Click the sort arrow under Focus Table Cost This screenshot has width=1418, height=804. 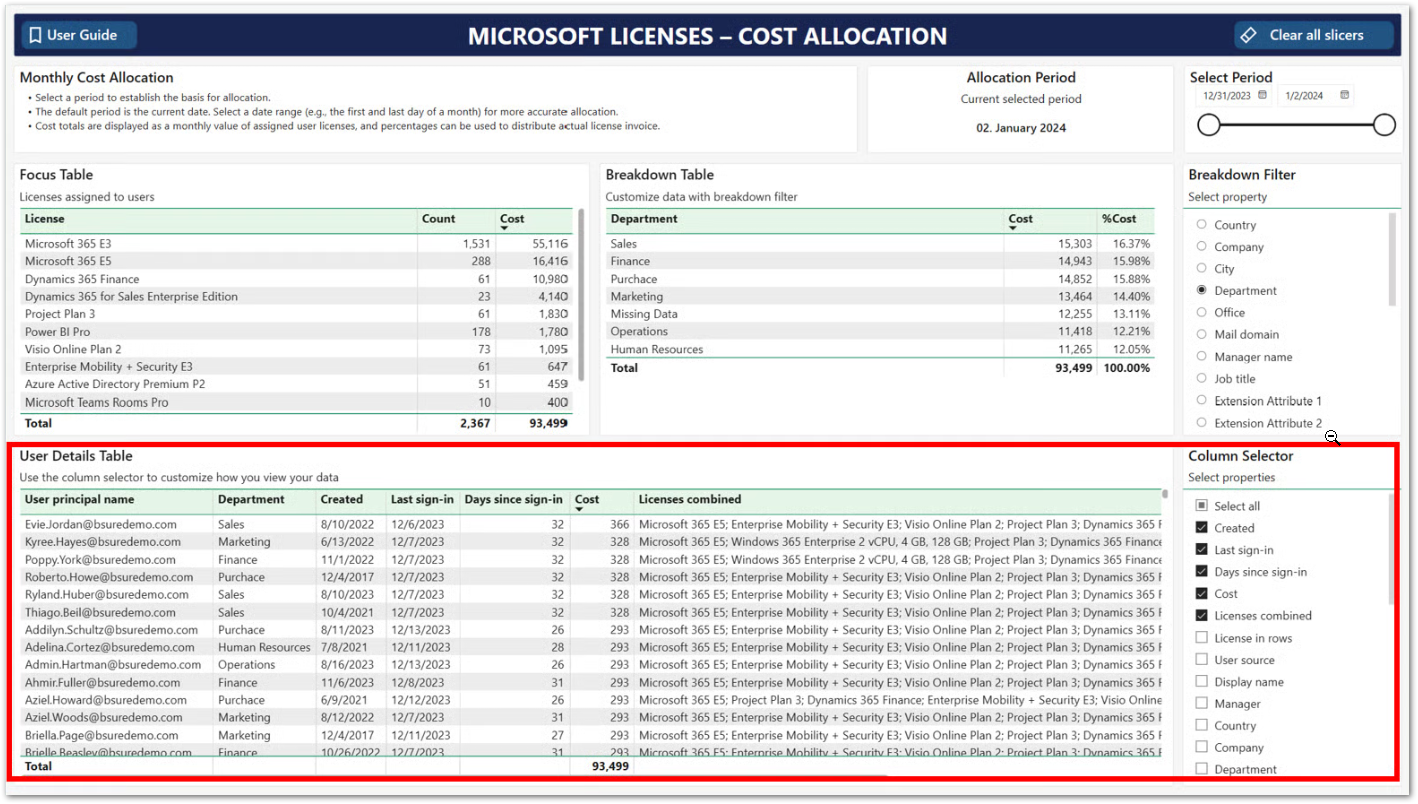coord(505,229)
